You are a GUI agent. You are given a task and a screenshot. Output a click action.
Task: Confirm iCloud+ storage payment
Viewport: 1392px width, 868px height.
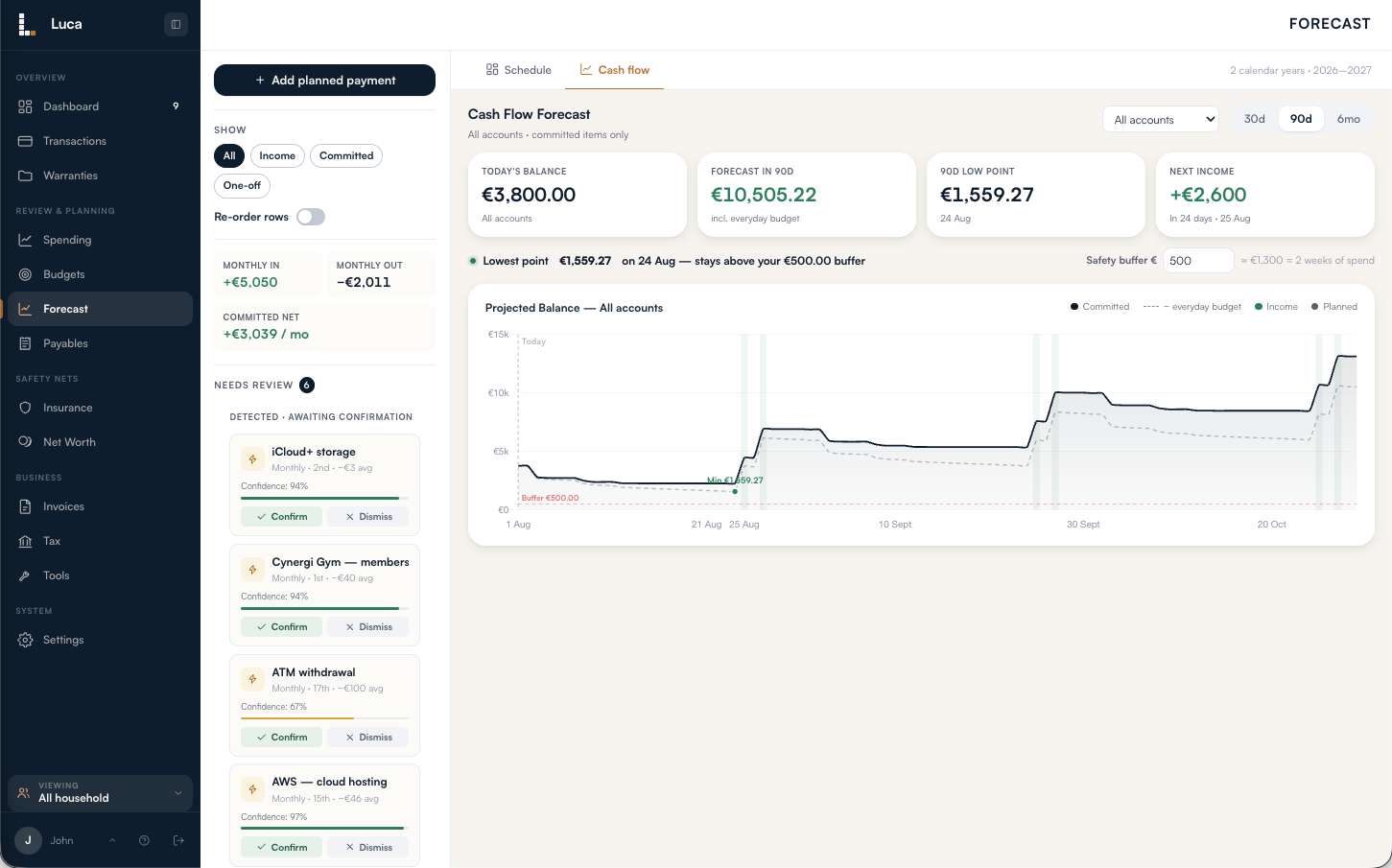pos(281,517)
